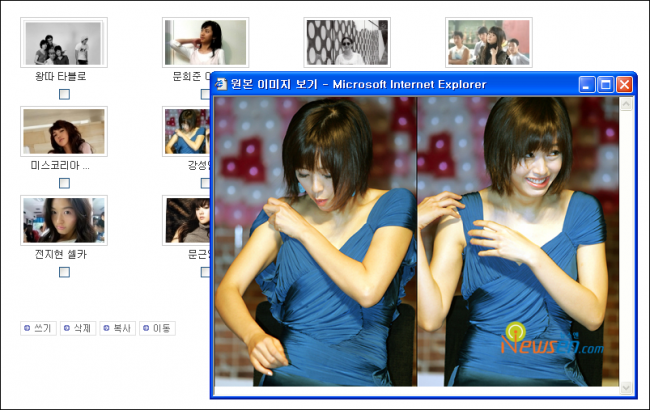This screenshot has height=410, width=650.
Task: Open the black-and-white dotted-wall photo thumbnail
Action: (347, 42)
